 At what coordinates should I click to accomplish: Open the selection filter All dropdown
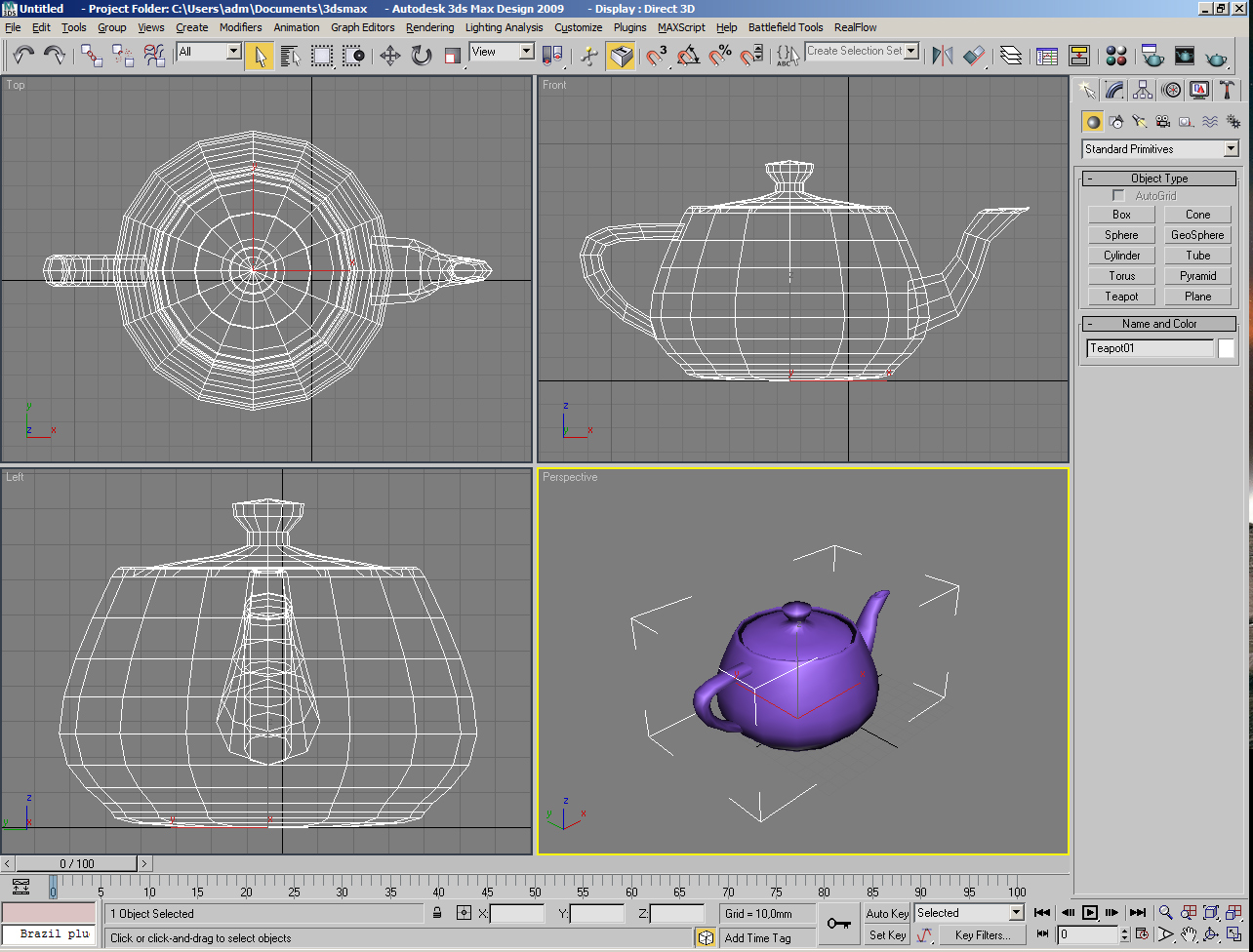tap(233, 52)
